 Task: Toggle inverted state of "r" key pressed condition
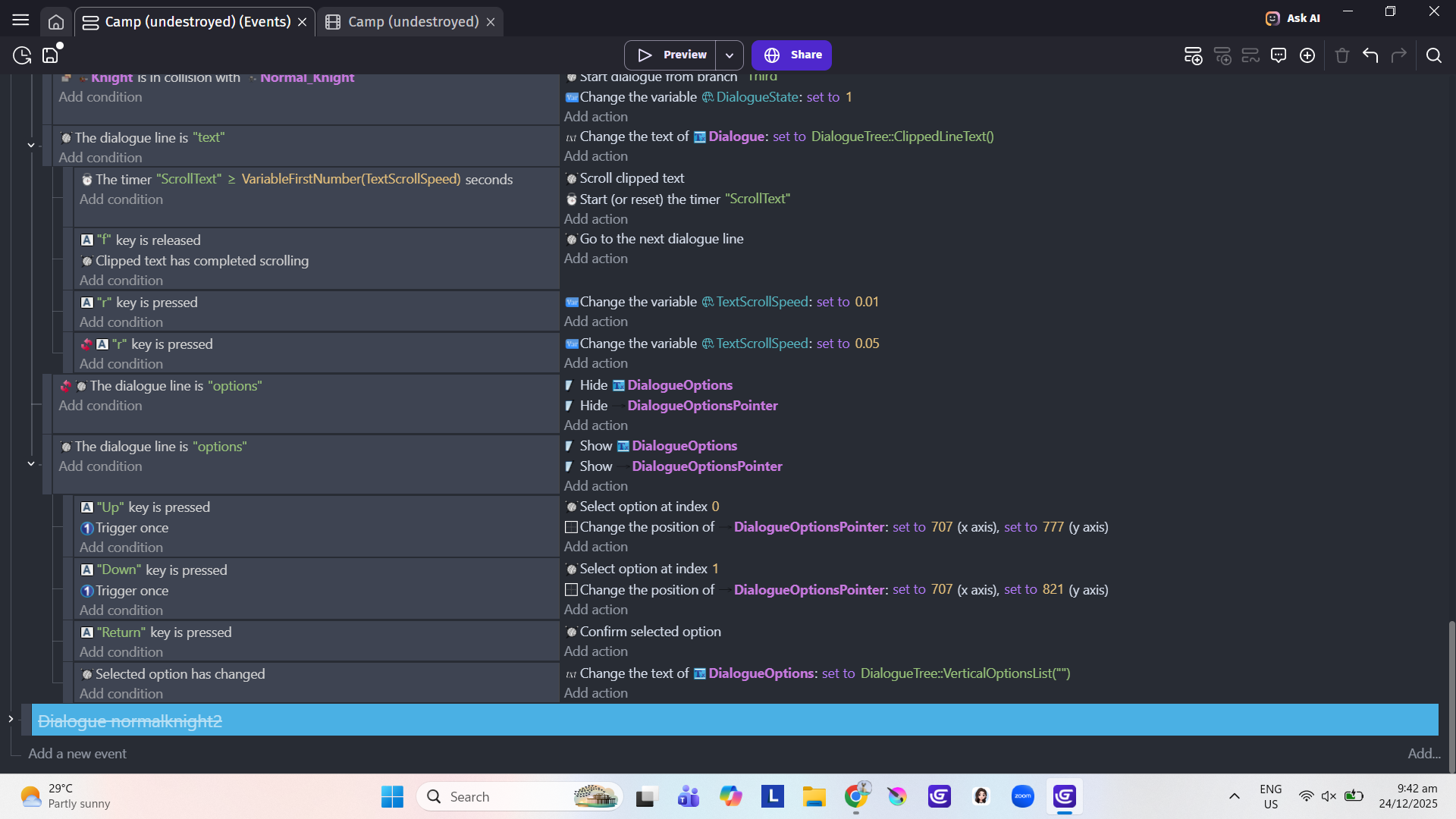pyautogui.click(x=86, y=344)
